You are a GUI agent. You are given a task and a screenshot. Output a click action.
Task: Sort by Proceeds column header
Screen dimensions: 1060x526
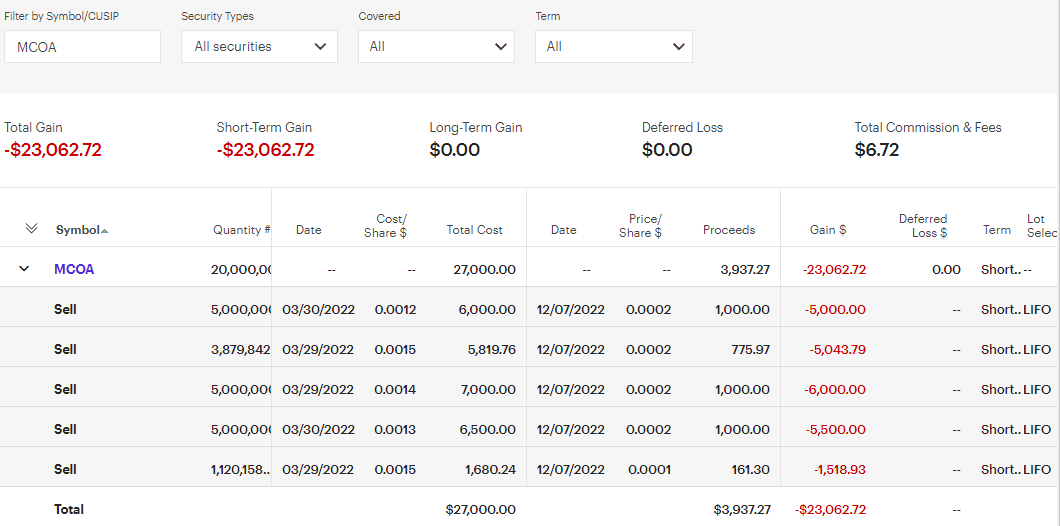click(729, 230)
